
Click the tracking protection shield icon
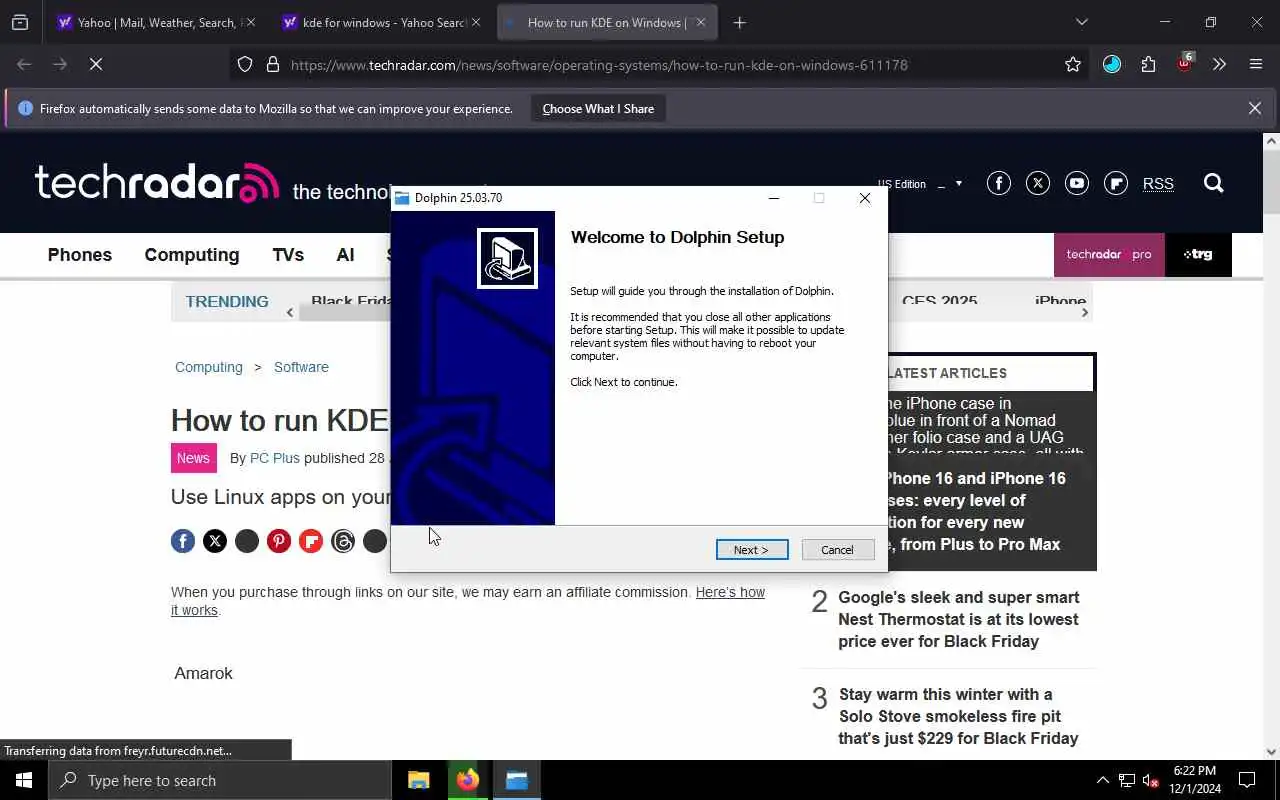[245, 64]
